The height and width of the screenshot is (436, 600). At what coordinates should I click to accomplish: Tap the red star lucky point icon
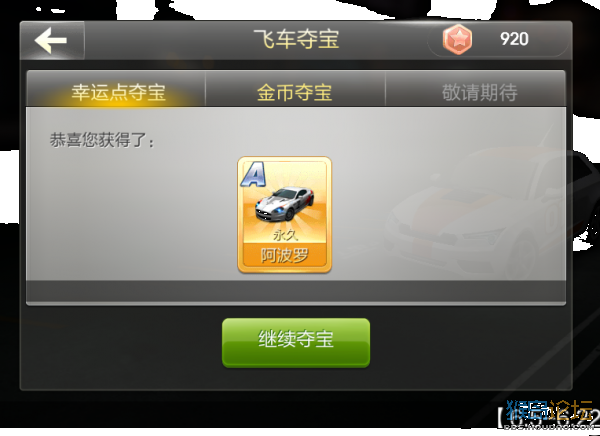(x=457, y=39)
